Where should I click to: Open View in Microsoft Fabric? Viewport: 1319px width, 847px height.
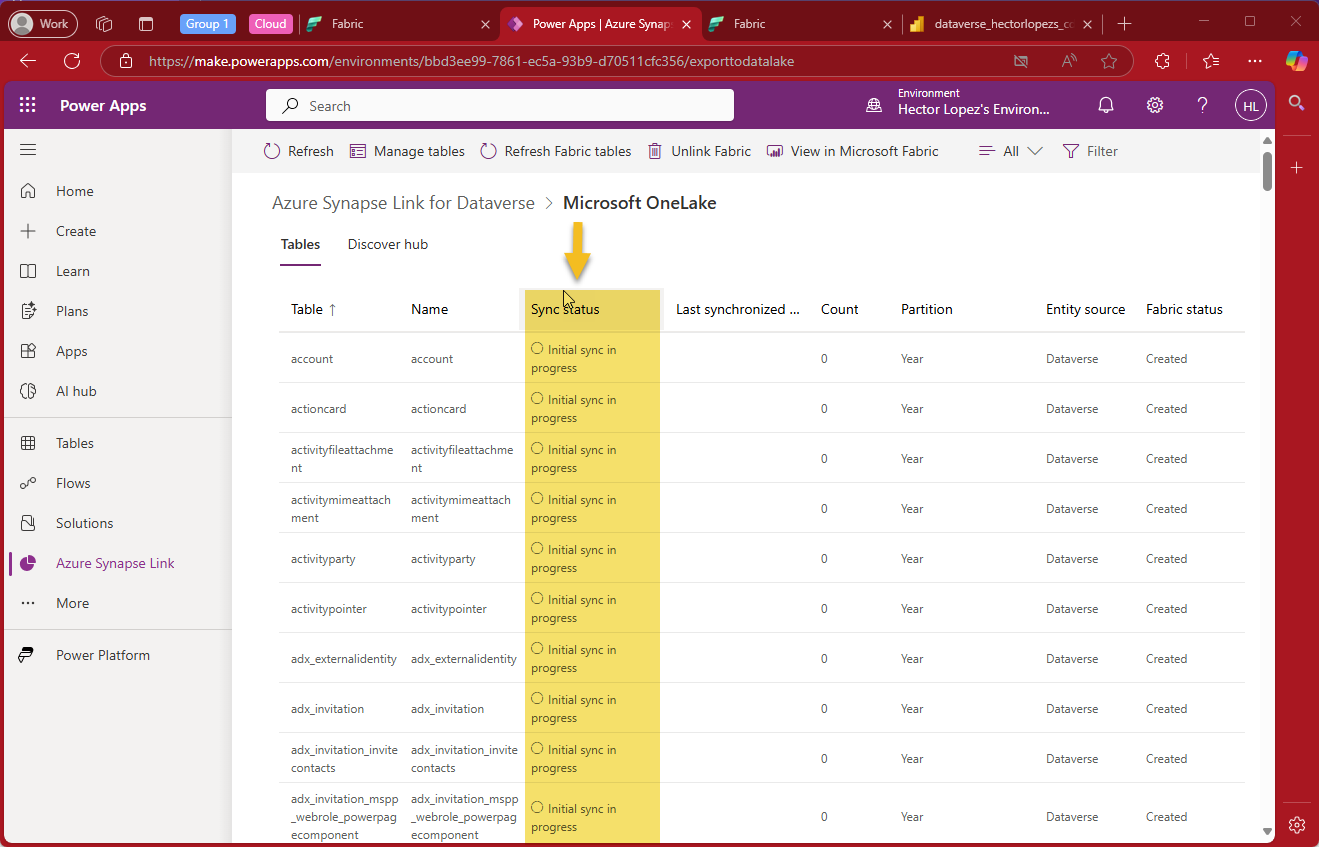(x=852, y=151)
